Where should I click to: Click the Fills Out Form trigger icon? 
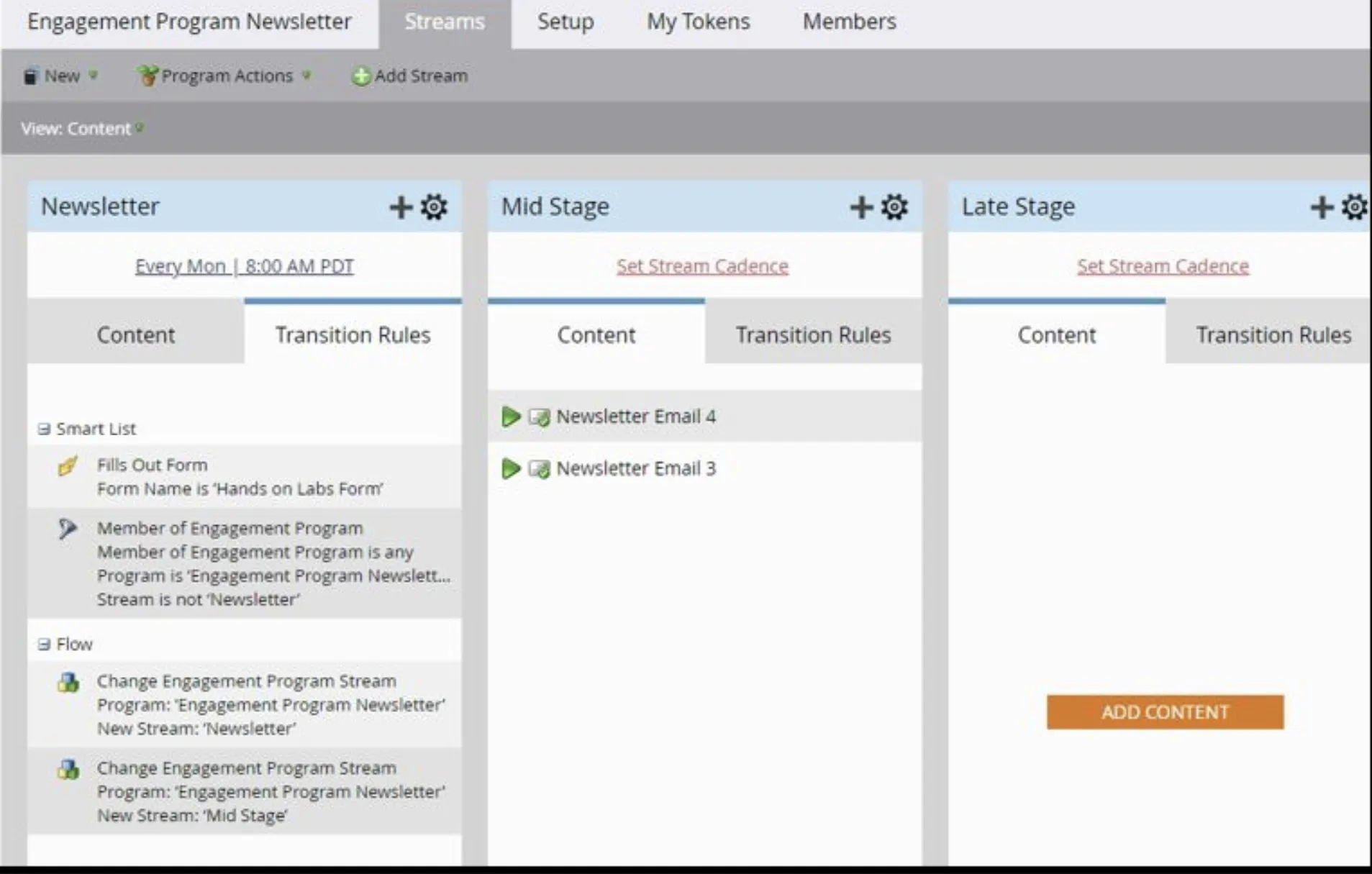pos(68,466)
